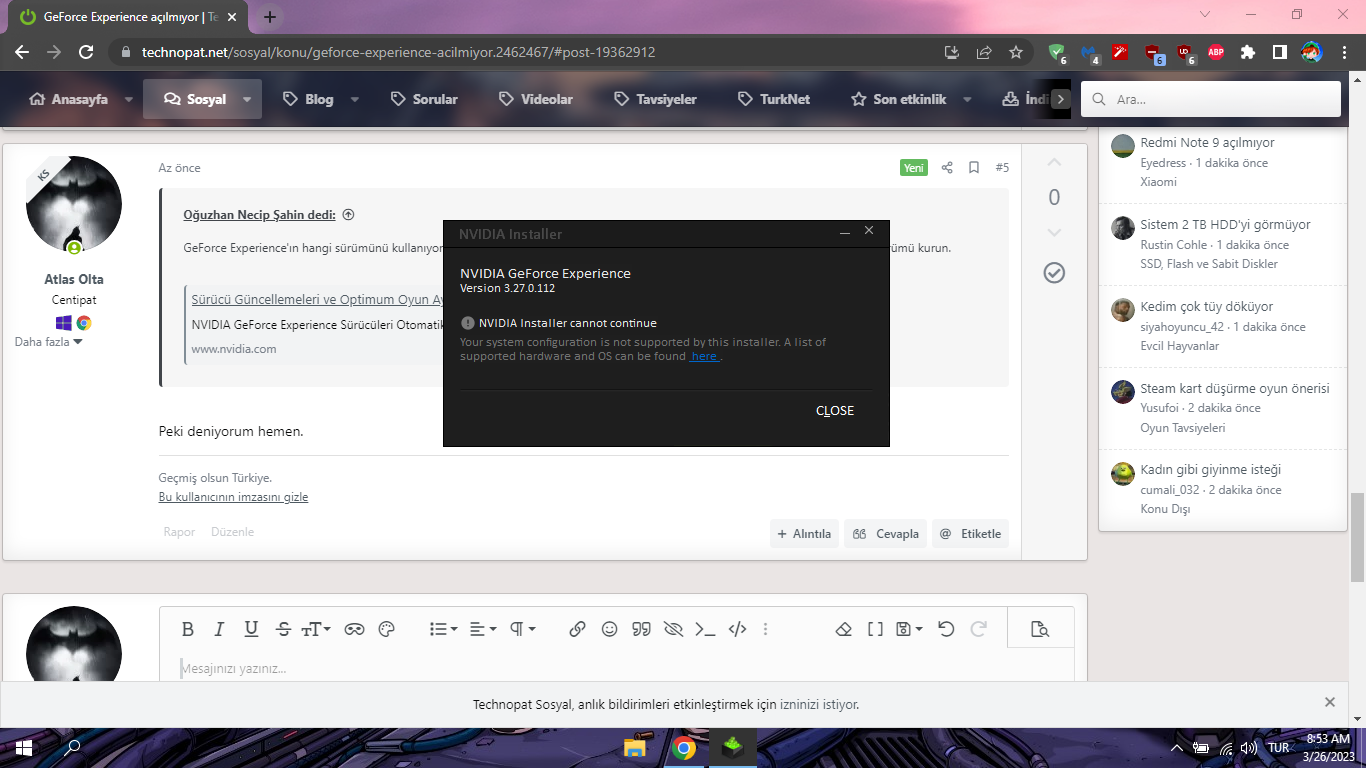Open more editor options with the three dots
This screenshot has height=768, width=1366.
766,629
